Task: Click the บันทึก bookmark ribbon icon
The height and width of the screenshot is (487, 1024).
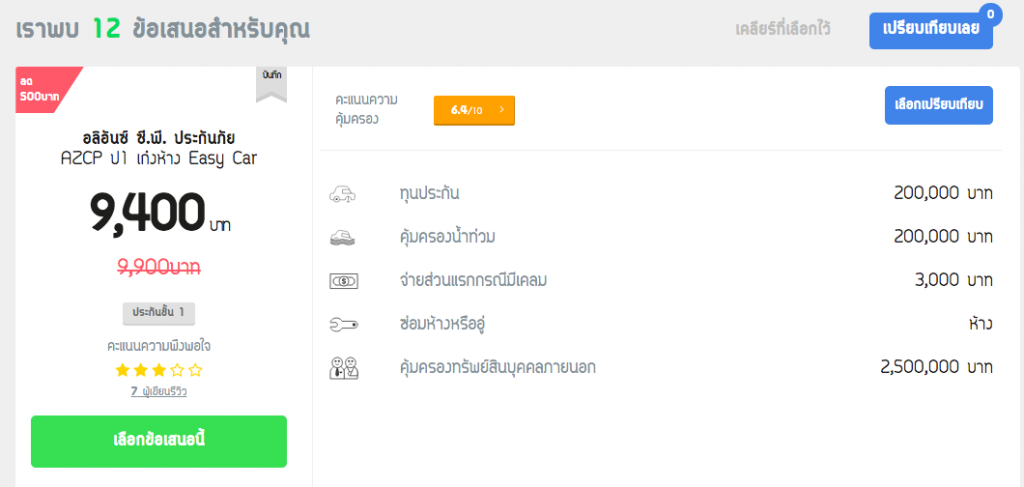Action: (x=271, y=83)
